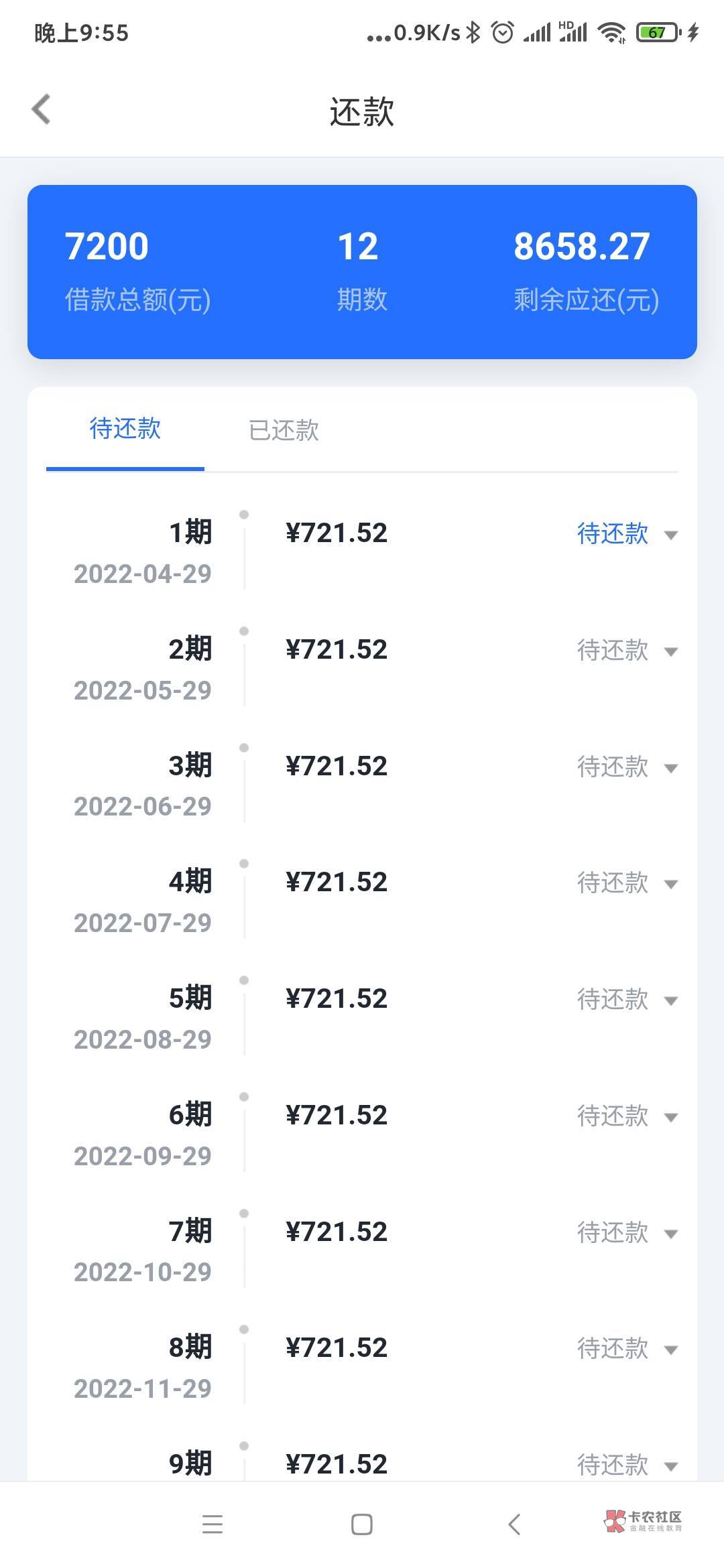This screenshot has width=724, height=1568.
Task: Click 待还款 status link for period 1
Action: click(613, 533)
